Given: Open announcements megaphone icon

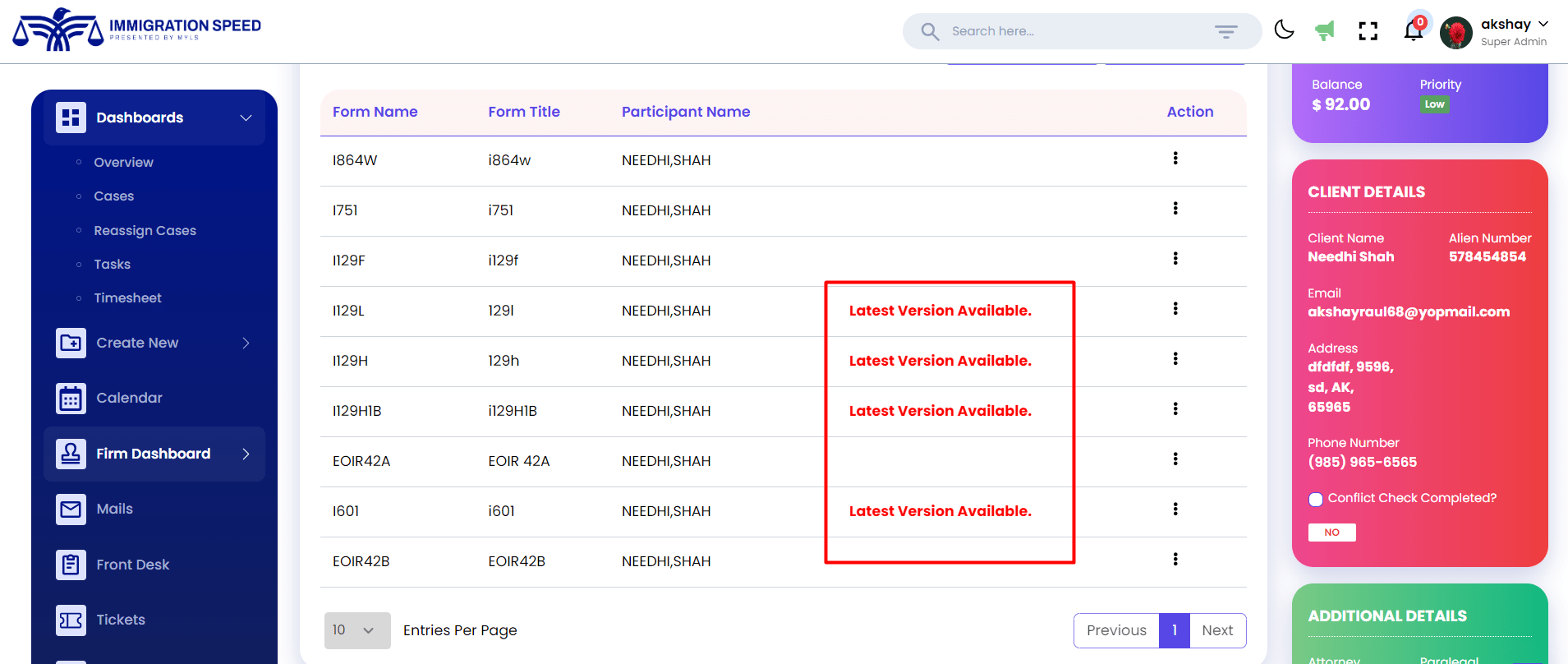Looking at the screenshot, I should [x=1325, y=31].
